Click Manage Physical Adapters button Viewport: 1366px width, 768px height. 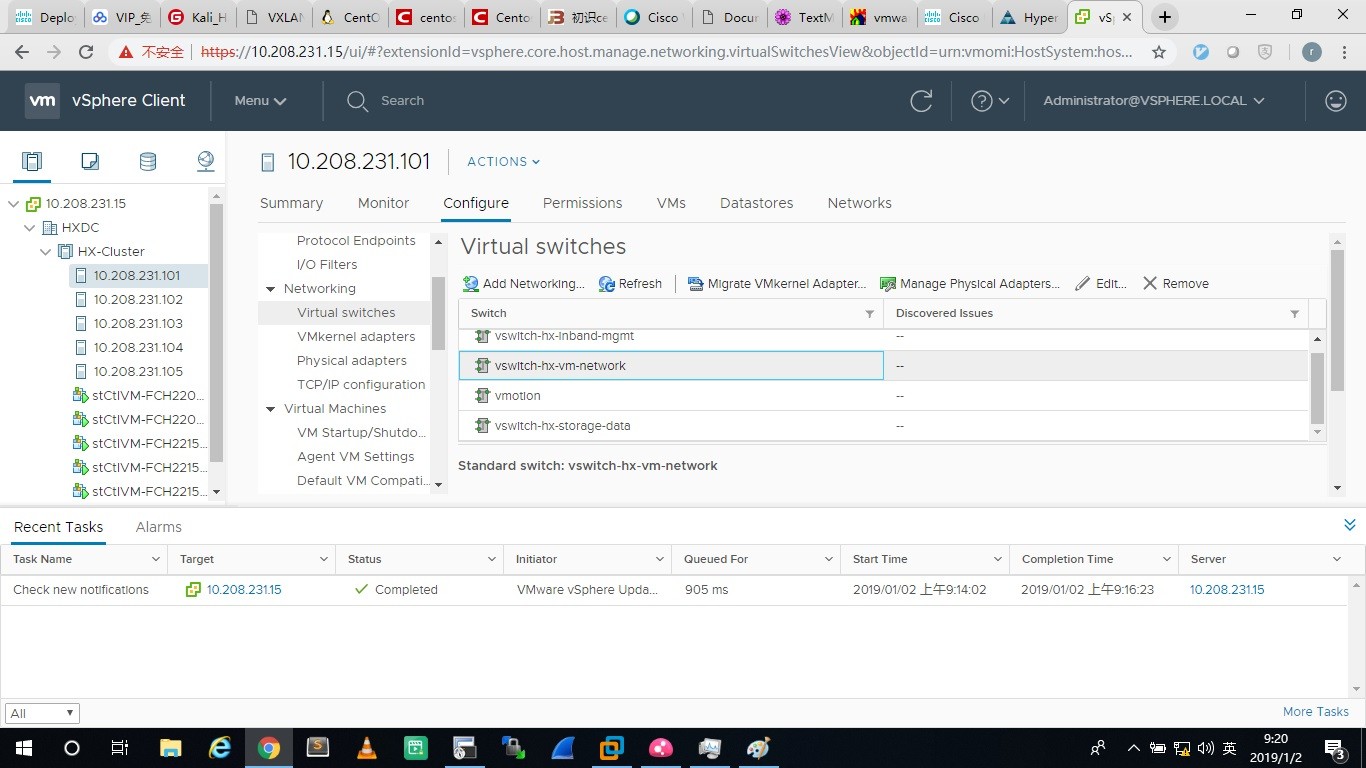coord(969,284)
